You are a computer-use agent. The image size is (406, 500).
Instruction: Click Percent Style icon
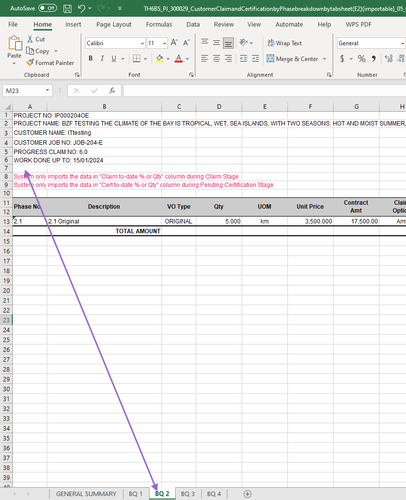pyautogui.click(x=361, y=59)
